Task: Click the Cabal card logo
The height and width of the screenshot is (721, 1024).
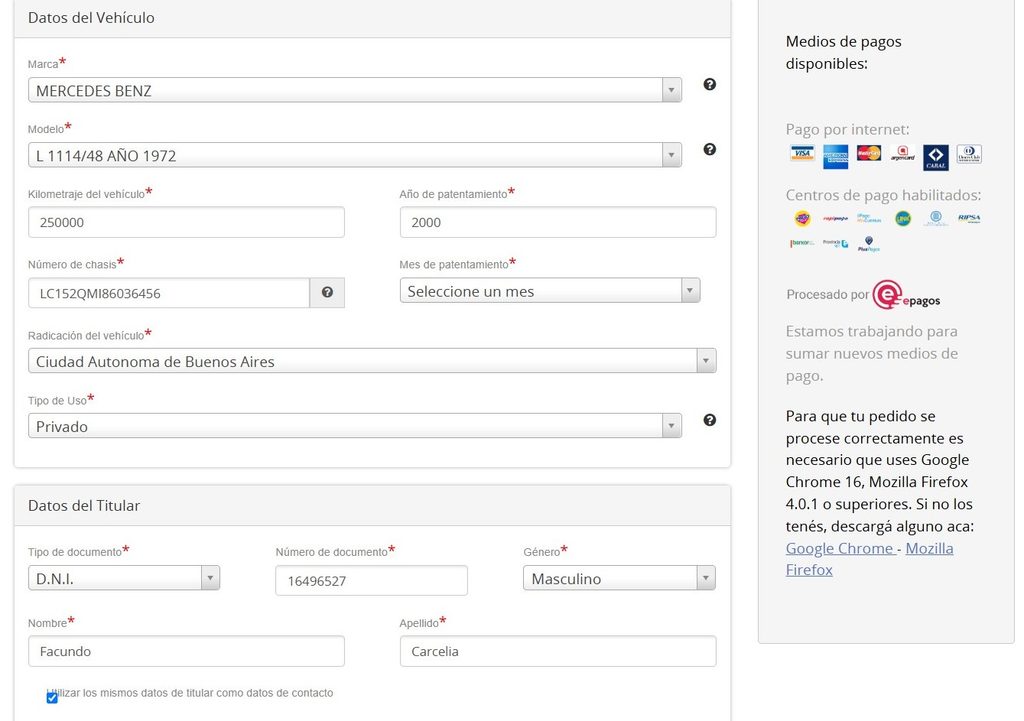Action: pyautogui.click(x=935, y=157)
